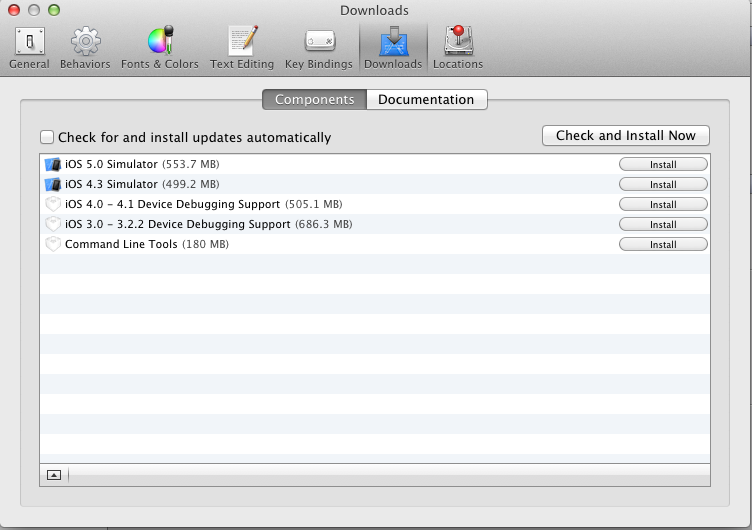The width and height of the screenshot is (752, 530).
Task: Install the iOS 5.0 Simulator
Action: (x=663, y=165)
